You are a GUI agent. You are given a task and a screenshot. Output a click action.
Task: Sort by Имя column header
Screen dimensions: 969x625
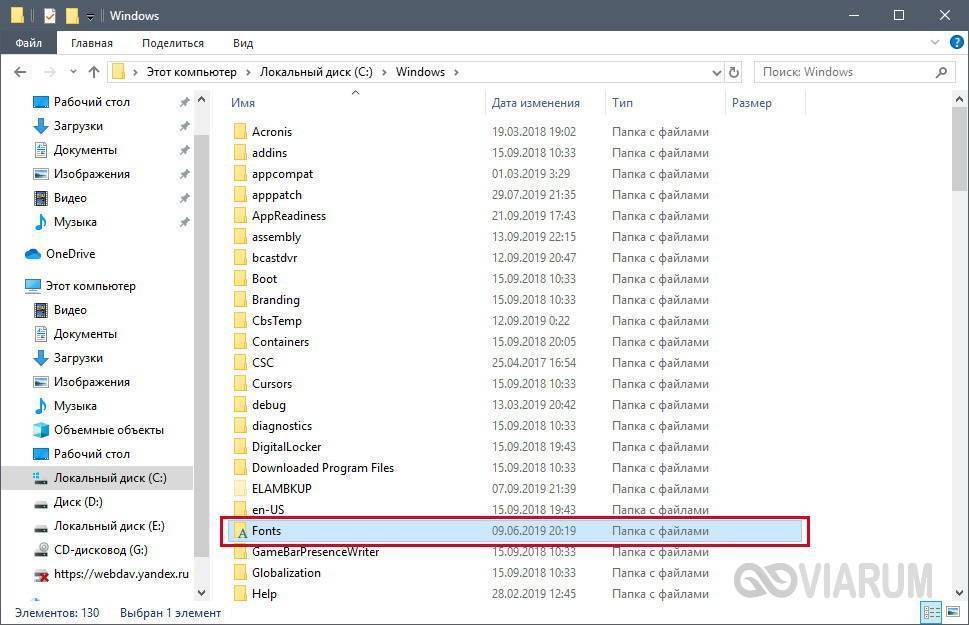coord(355,103)
